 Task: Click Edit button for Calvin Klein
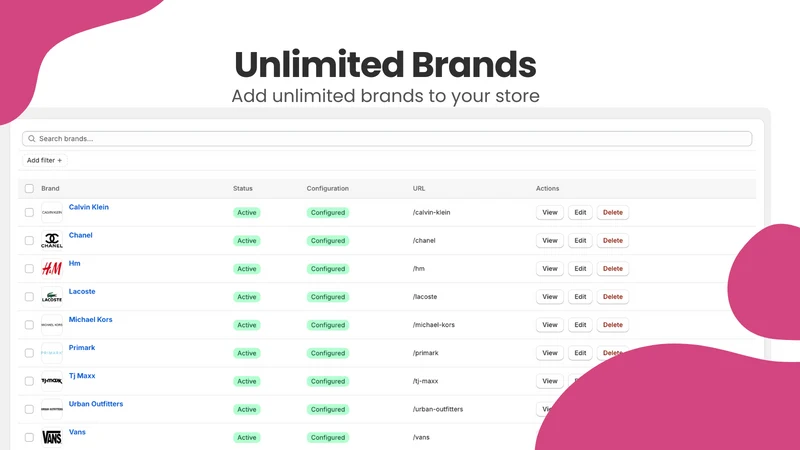(580, 212)
